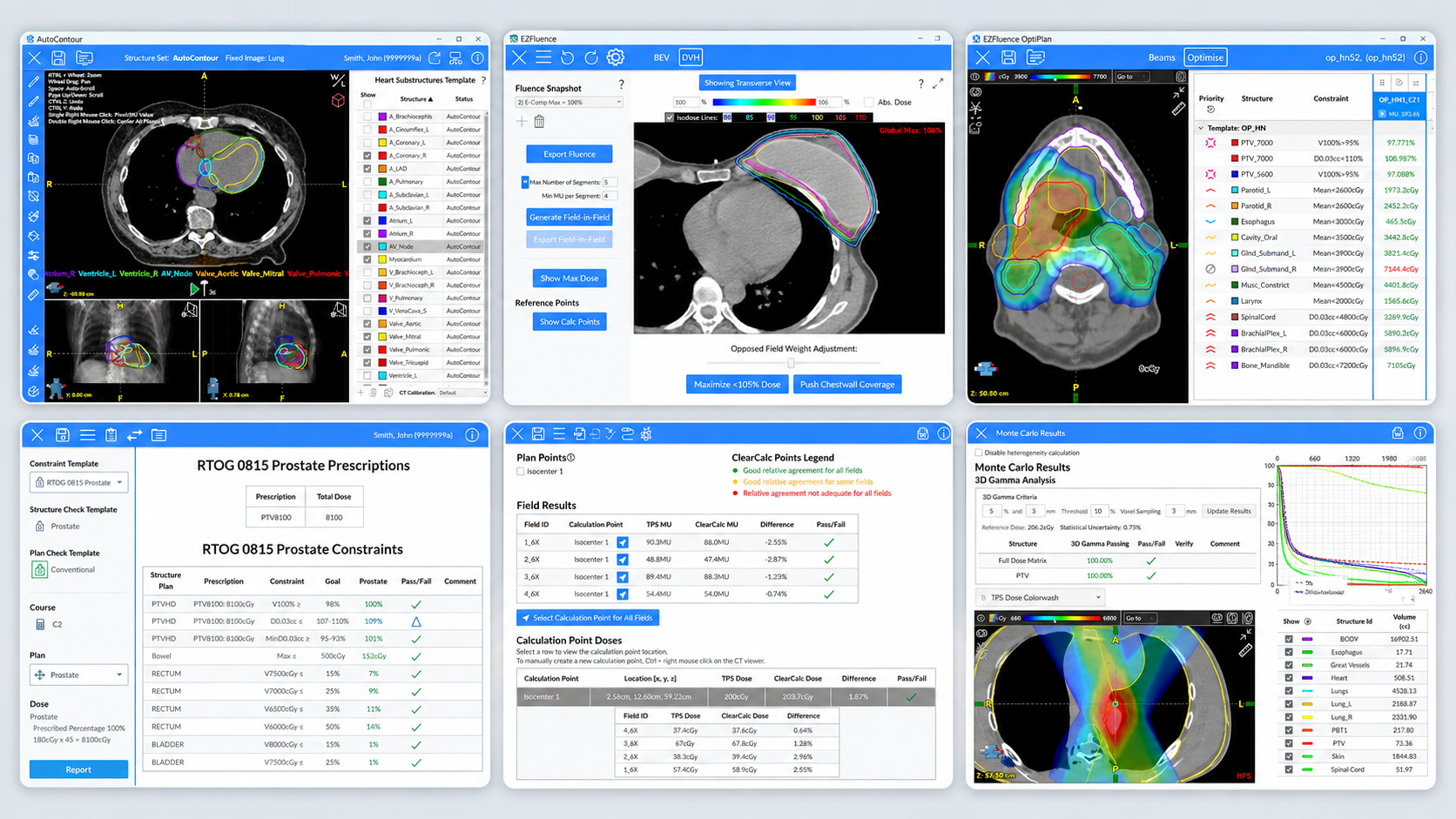This screenshot has width=1456, height=819.
Task: Check the A_Brachiocephls structure checkbox
Action: tap(367, 117)
